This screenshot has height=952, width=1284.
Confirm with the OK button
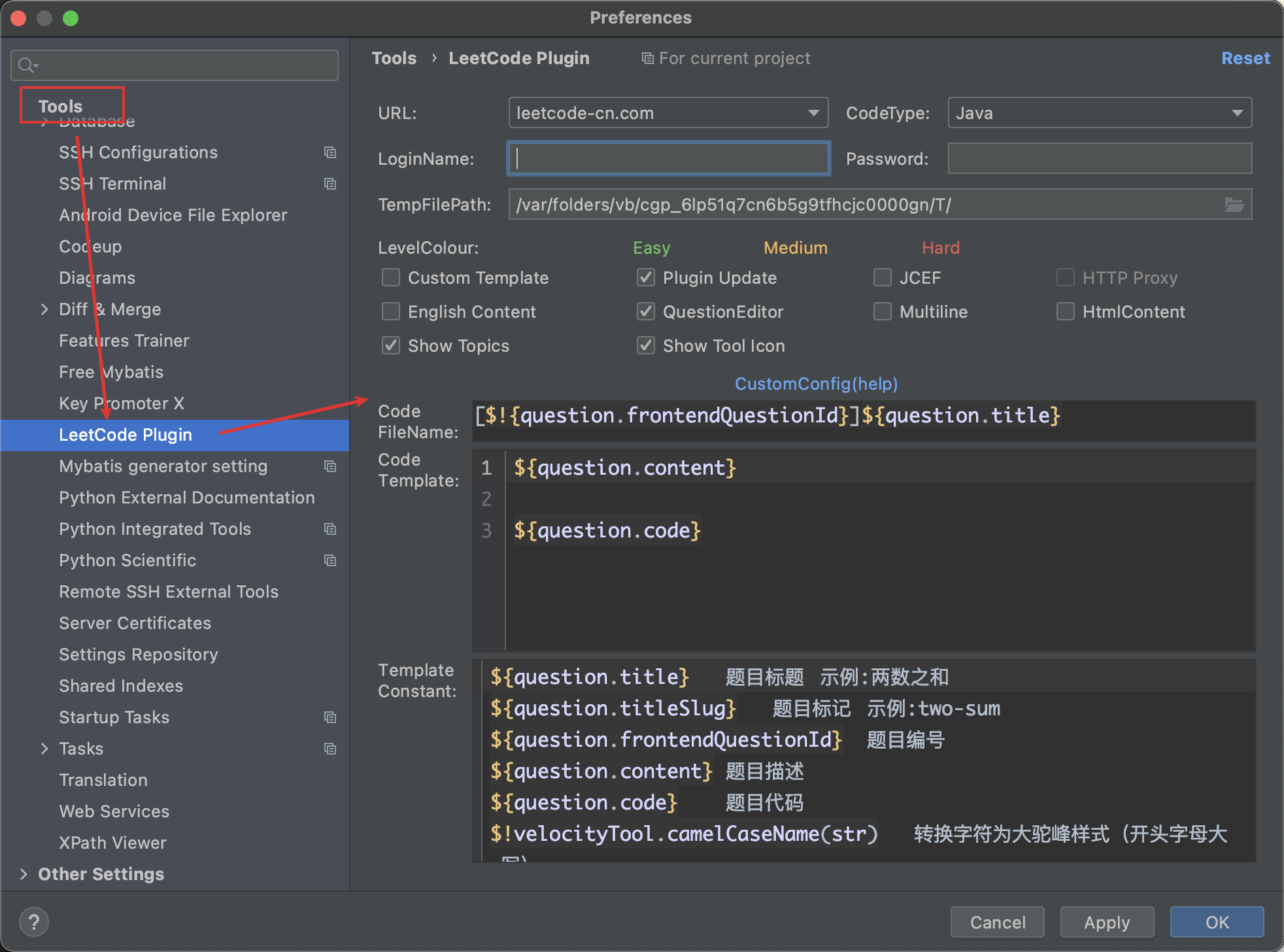click(x=1217, y=922)
